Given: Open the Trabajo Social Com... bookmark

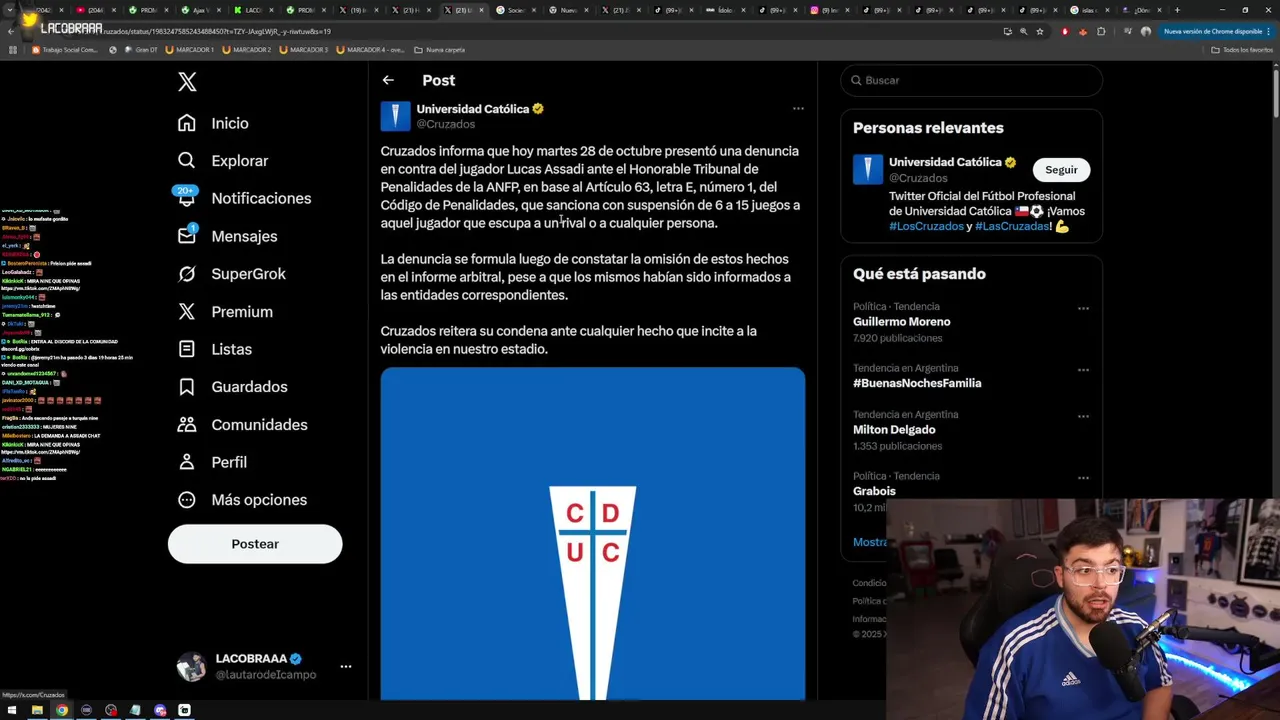Looking at the screenshot, I should pos(65,49).
